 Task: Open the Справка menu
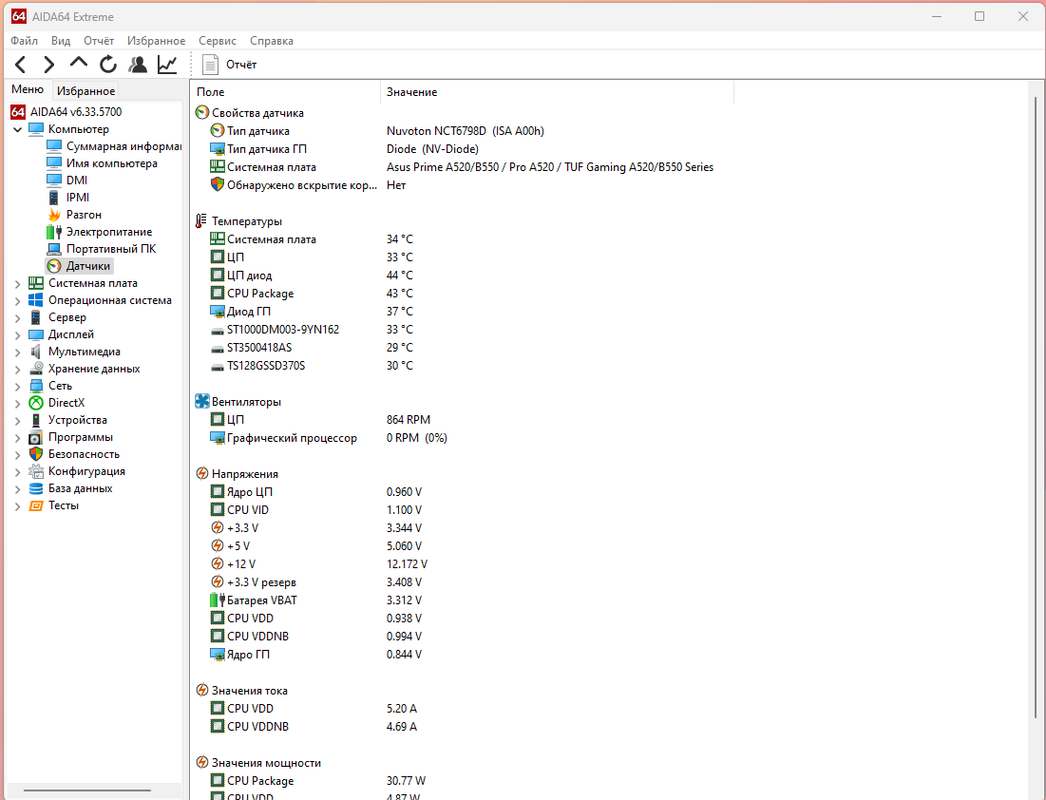(272, 41)
